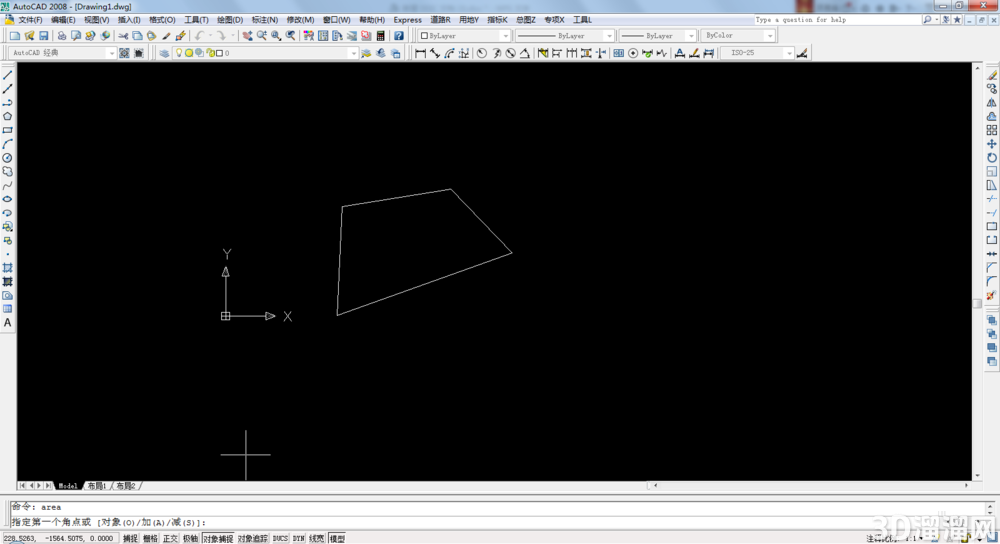Viewport: 1000px width, 544px height.
Task: Open the ByColor plot style dropdown
Action: 770,36
